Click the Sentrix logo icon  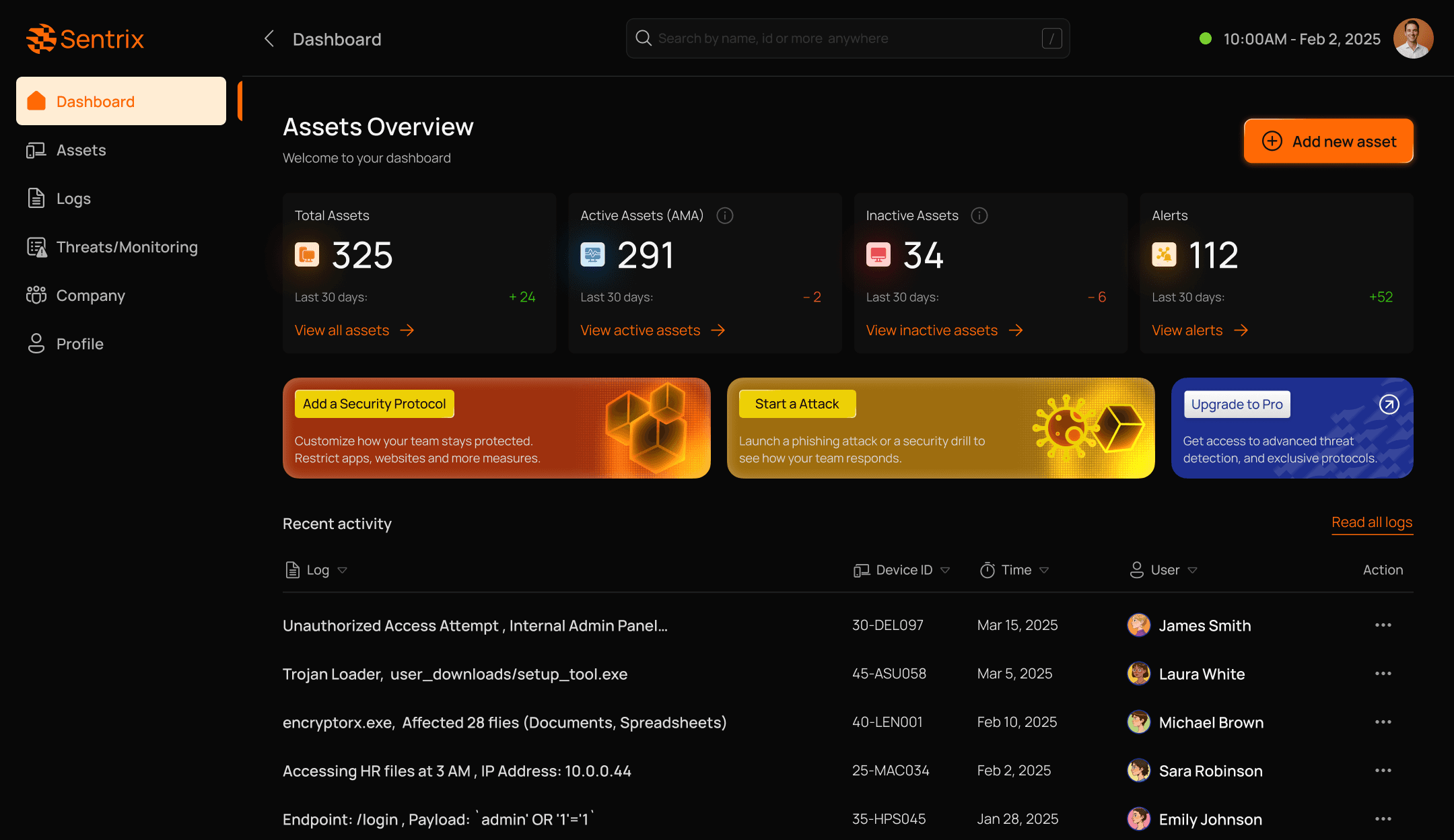41,39
